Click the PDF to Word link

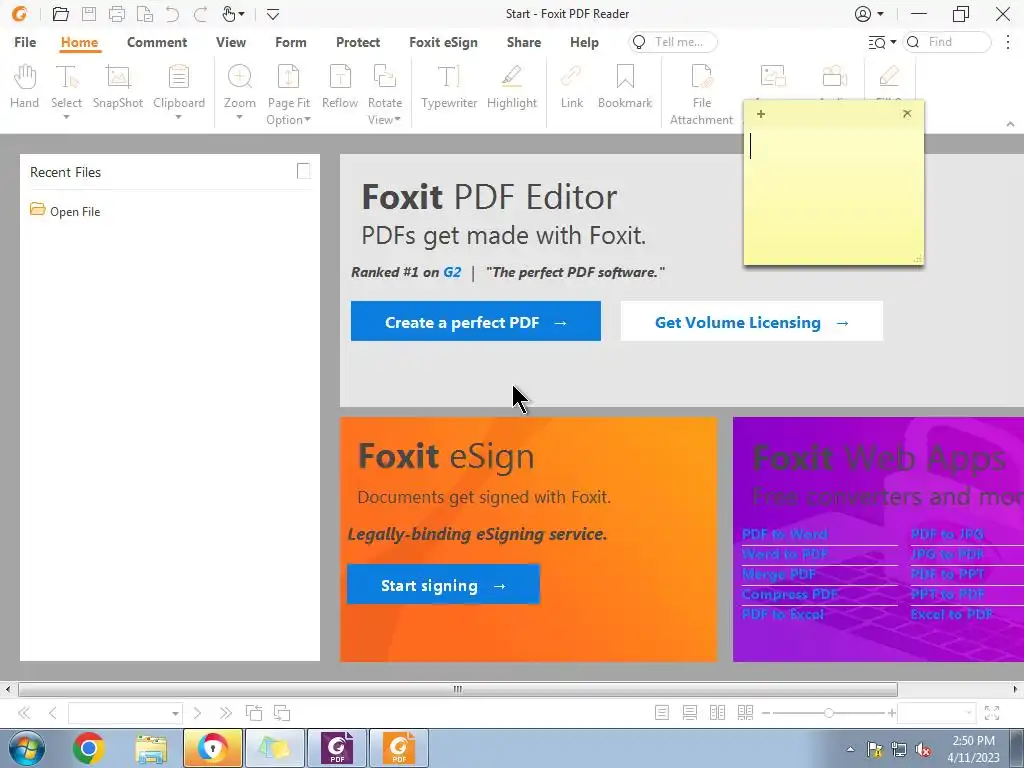coord(784,534)
